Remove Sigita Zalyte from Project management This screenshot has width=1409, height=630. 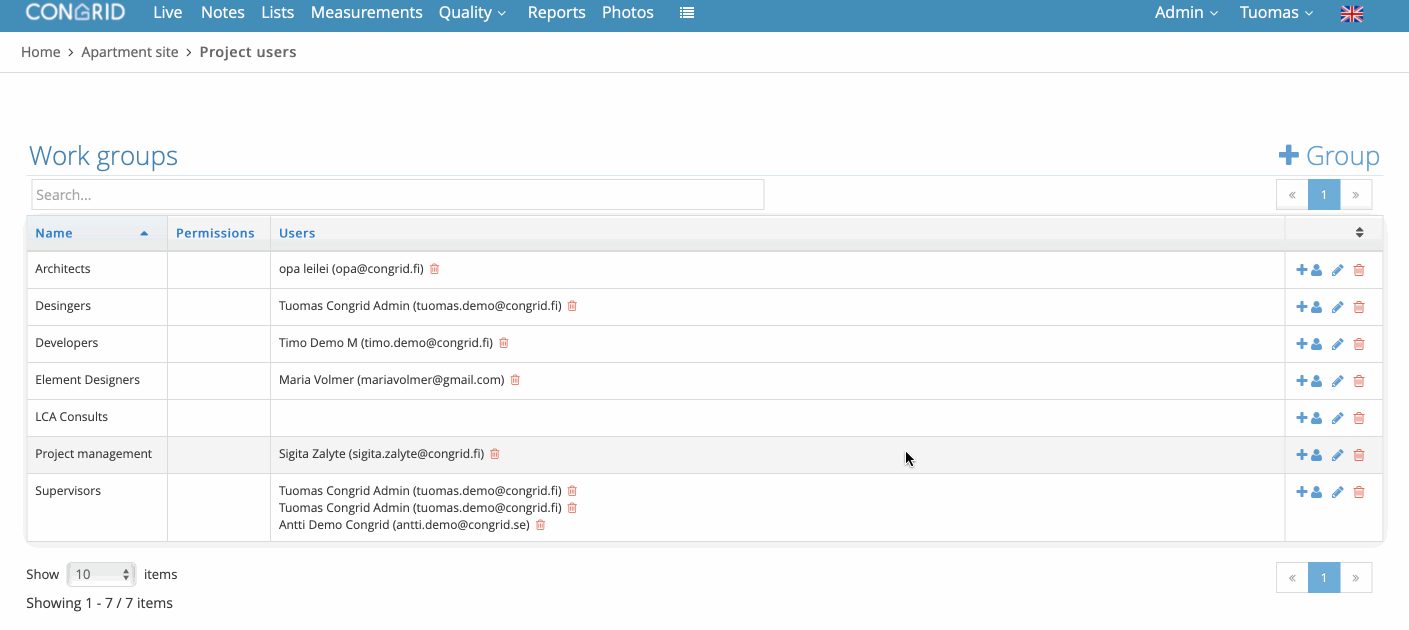(x=495, y=454)
